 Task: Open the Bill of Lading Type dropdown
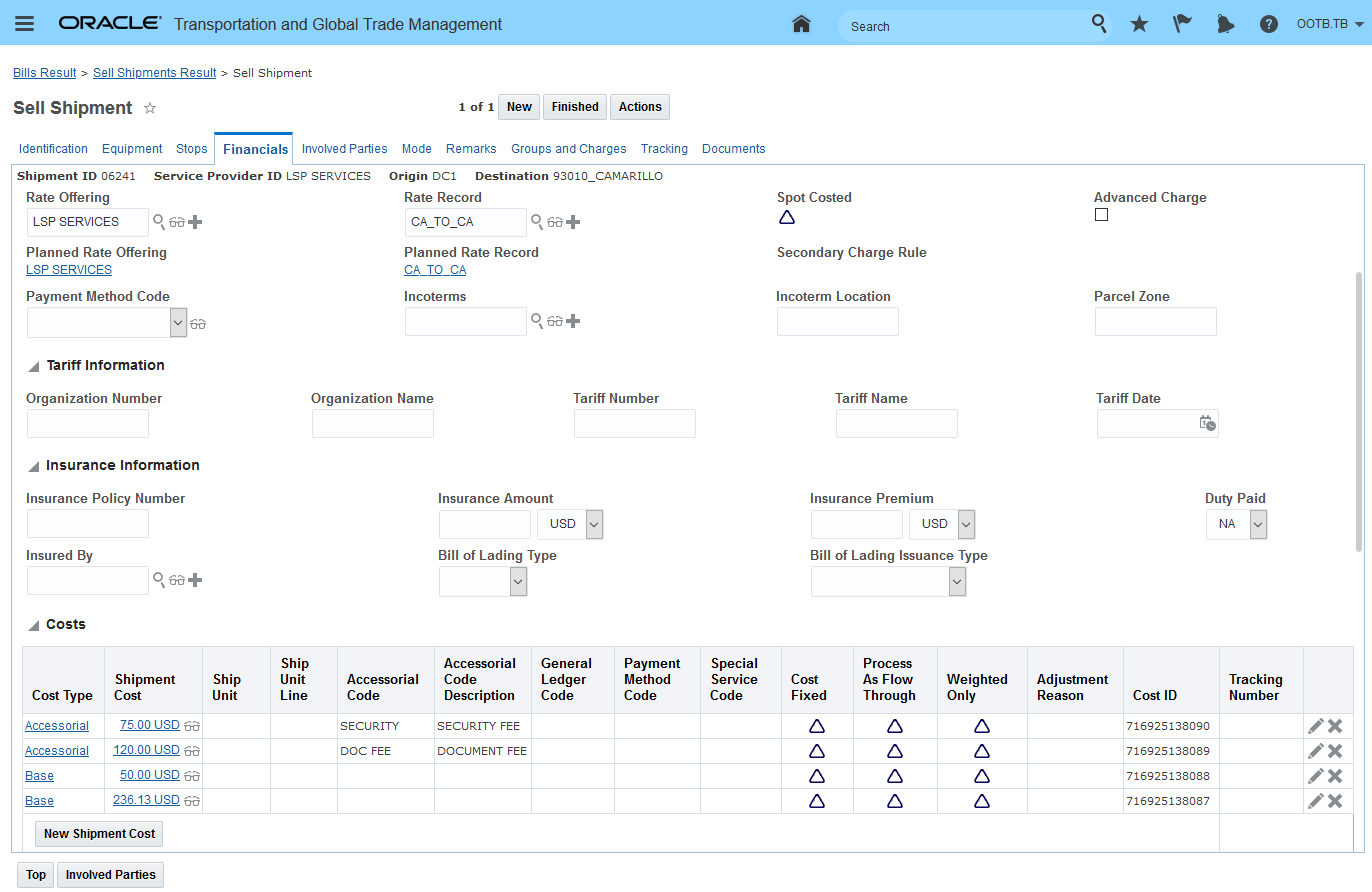518,581
